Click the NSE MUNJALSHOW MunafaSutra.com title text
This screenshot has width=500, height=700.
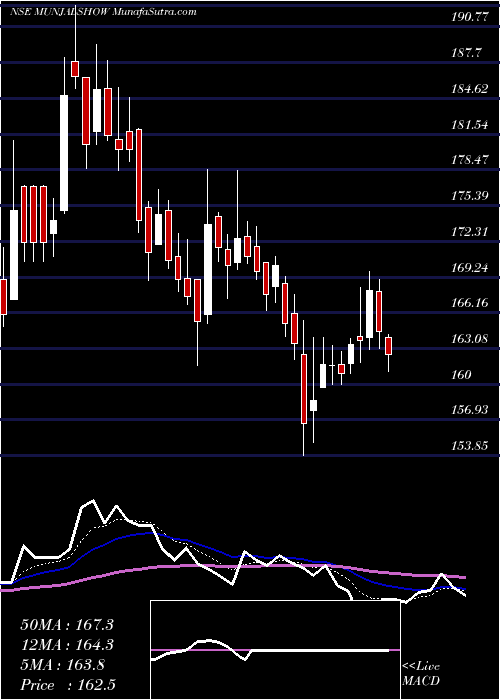(103, 12)
